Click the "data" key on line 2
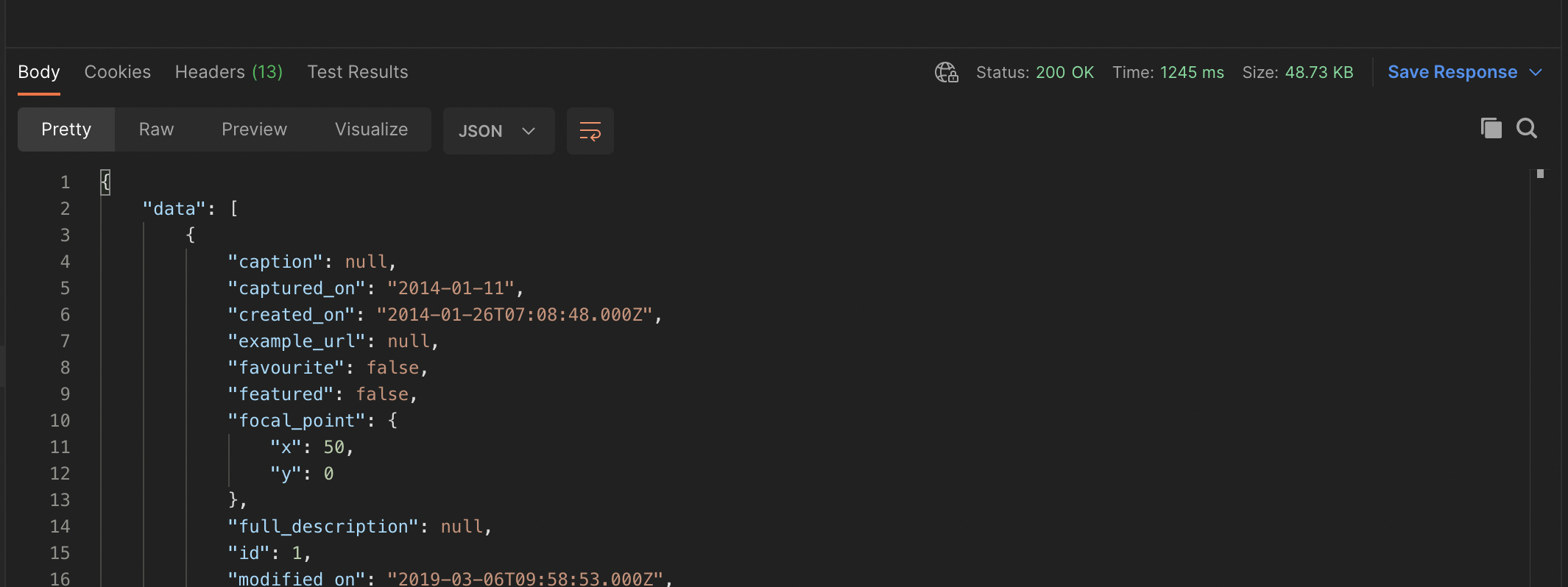 [174, 209]
